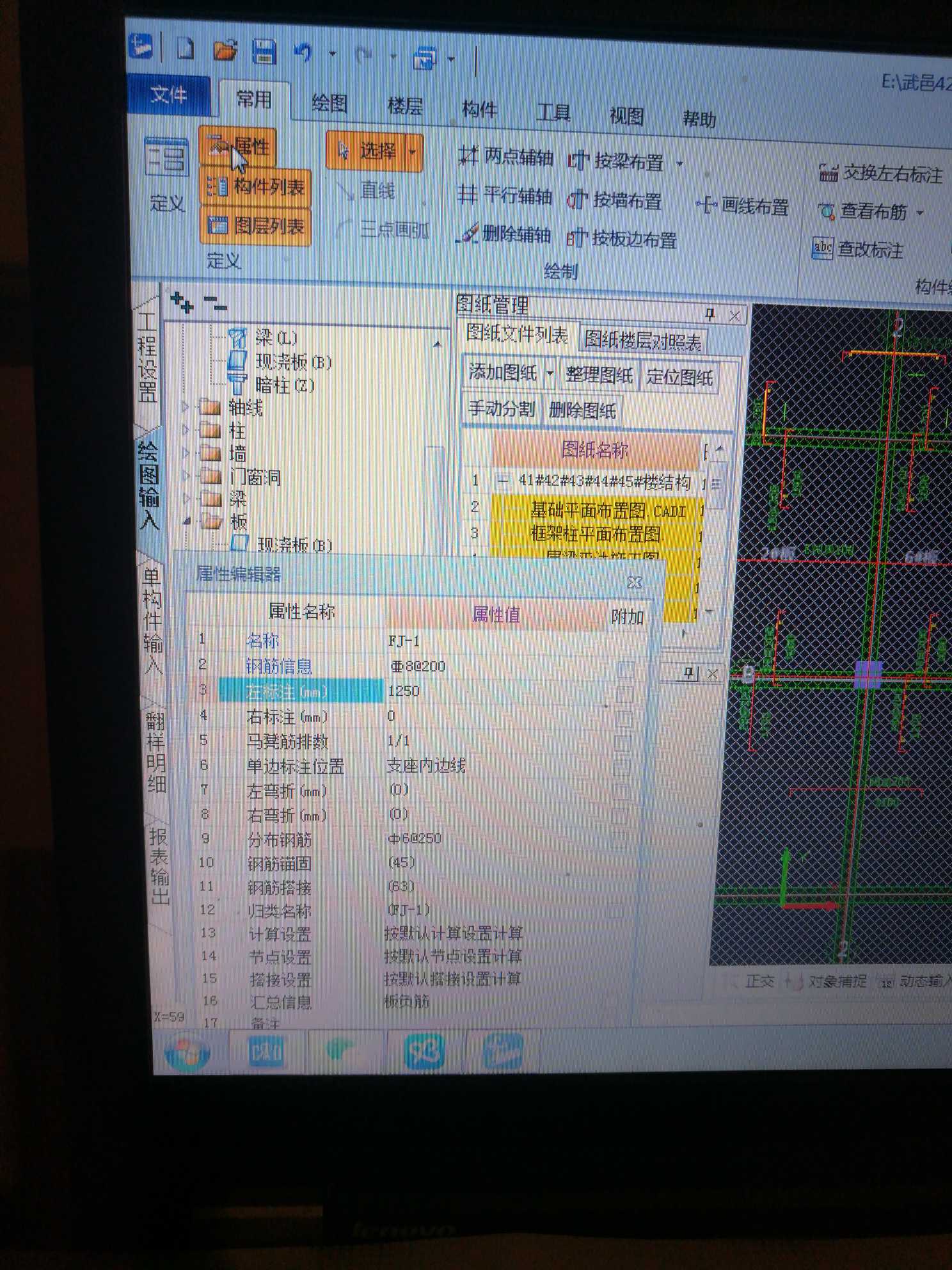This screenshot has width=952, height=1270.
Task: Click the 整理图纸 button
Action: point(599,375)
